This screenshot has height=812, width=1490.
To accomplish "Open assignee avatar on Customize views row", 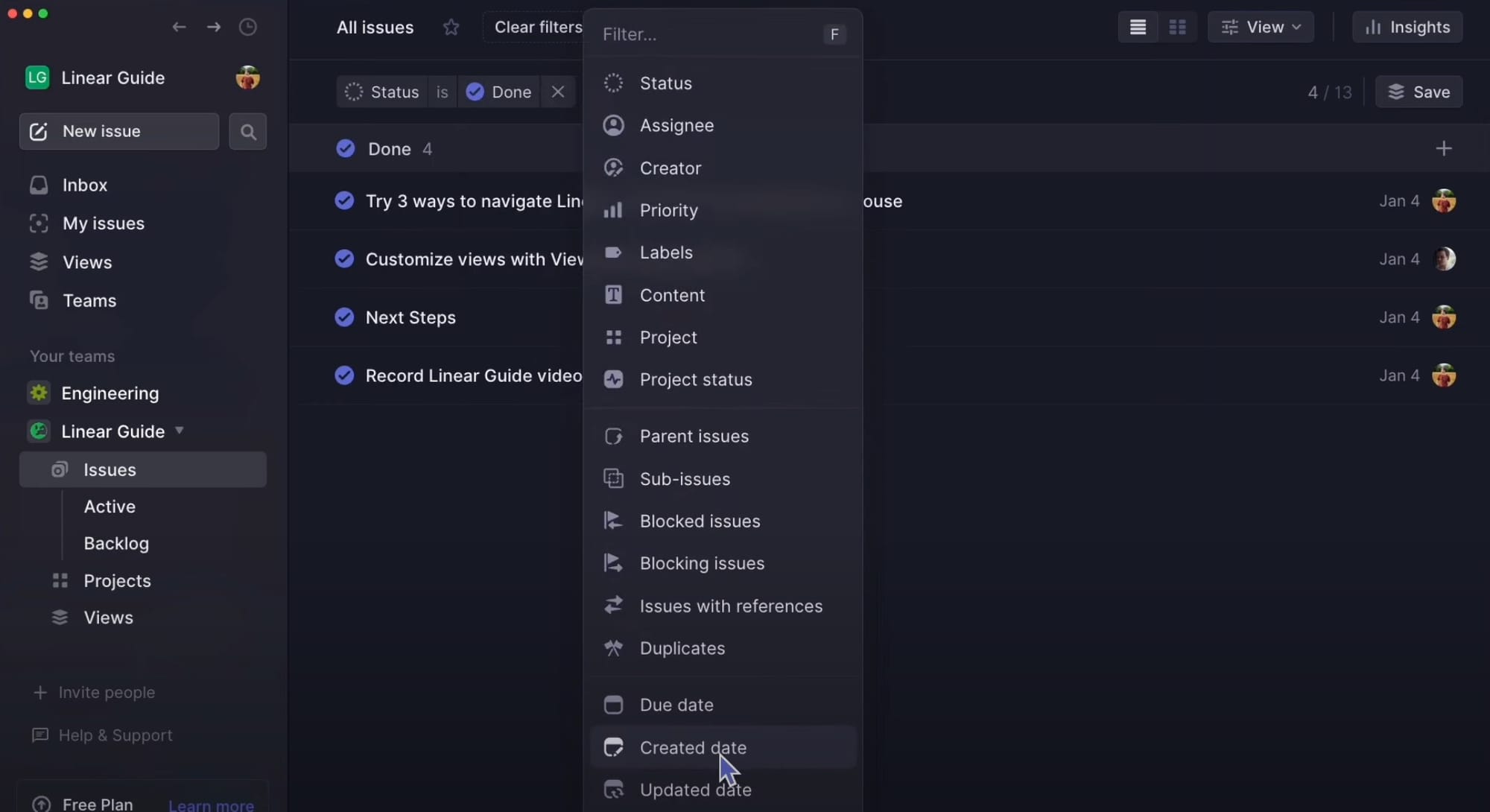I will (1444, 259).
